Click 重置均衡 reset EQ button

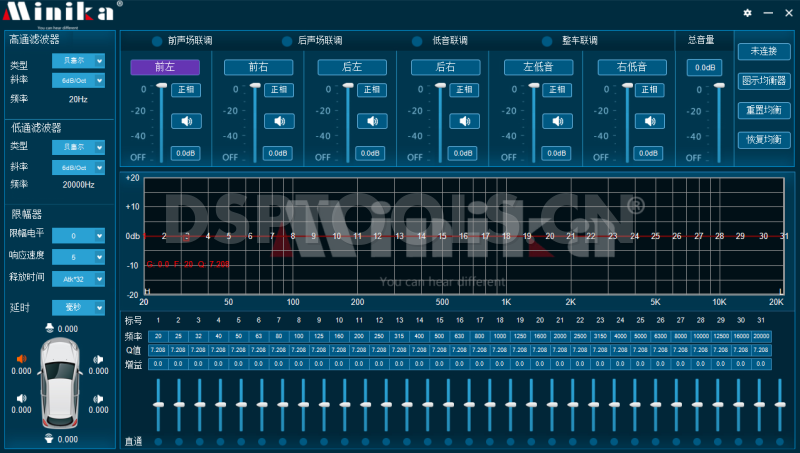[x=764, y=110]
